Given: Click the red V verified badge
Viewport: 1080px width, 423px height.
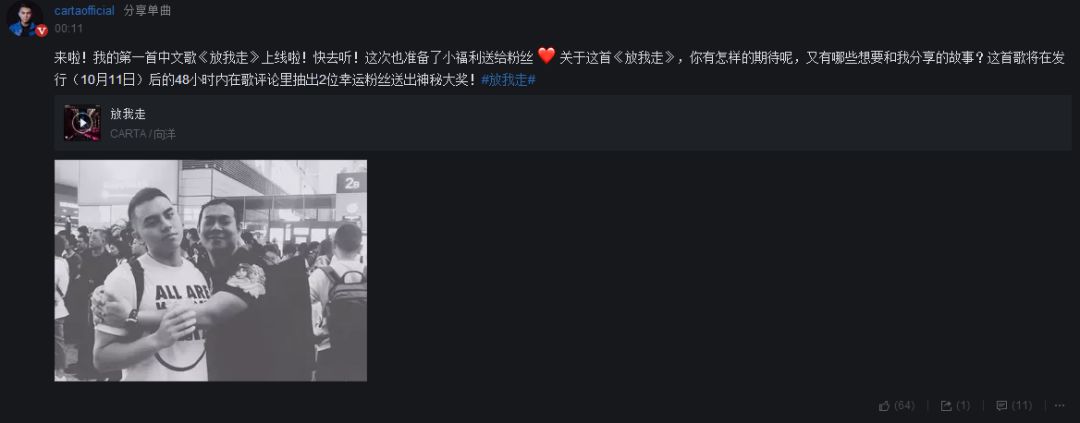Looking at the screenshot, I should pyautogui.click(x=41, y=30).
